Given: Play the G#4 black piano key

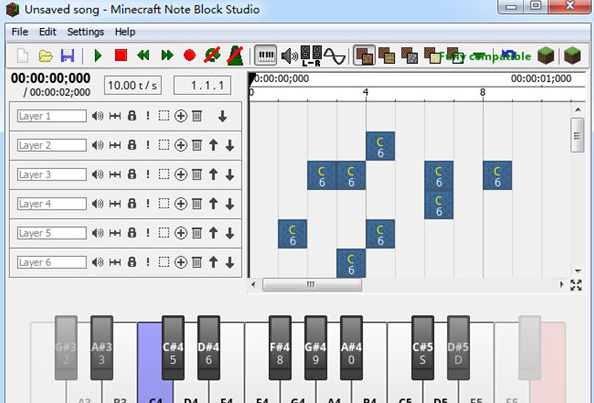Looking at the screenshot, I should point(316,348).
